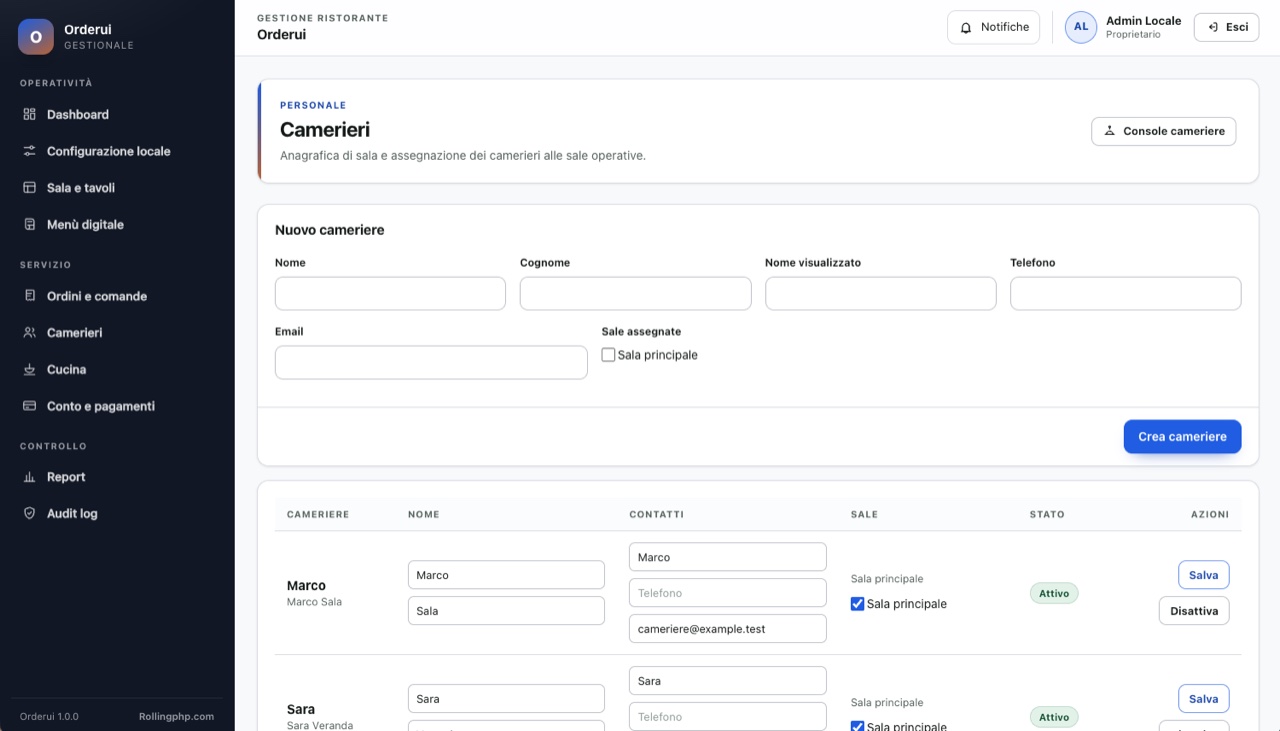Click the Sala e tavoli table icon
The height and width of the screenshot is (731, 1280).
(x=30, y=188)
